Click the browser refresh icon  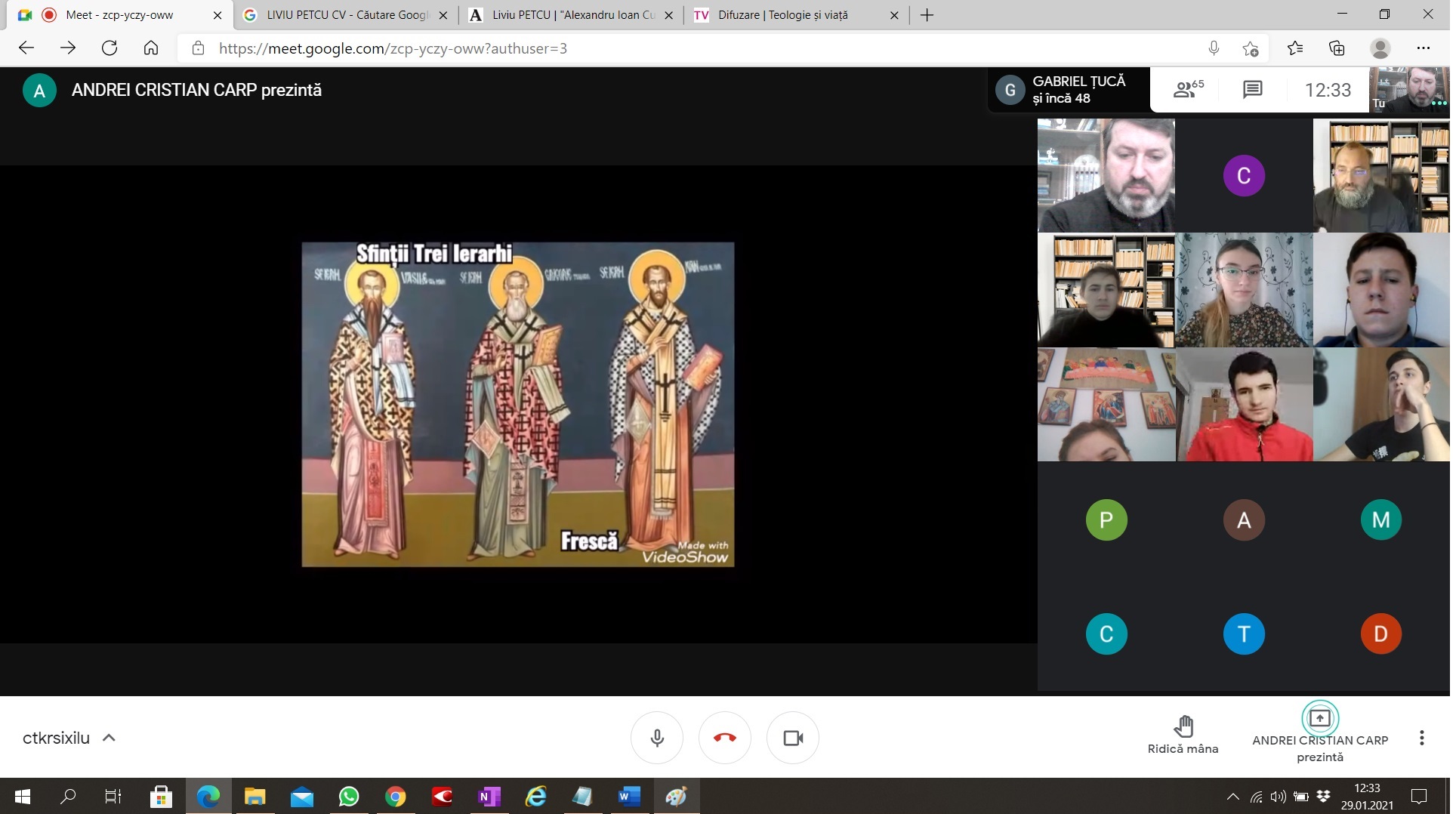pos(110,48)
